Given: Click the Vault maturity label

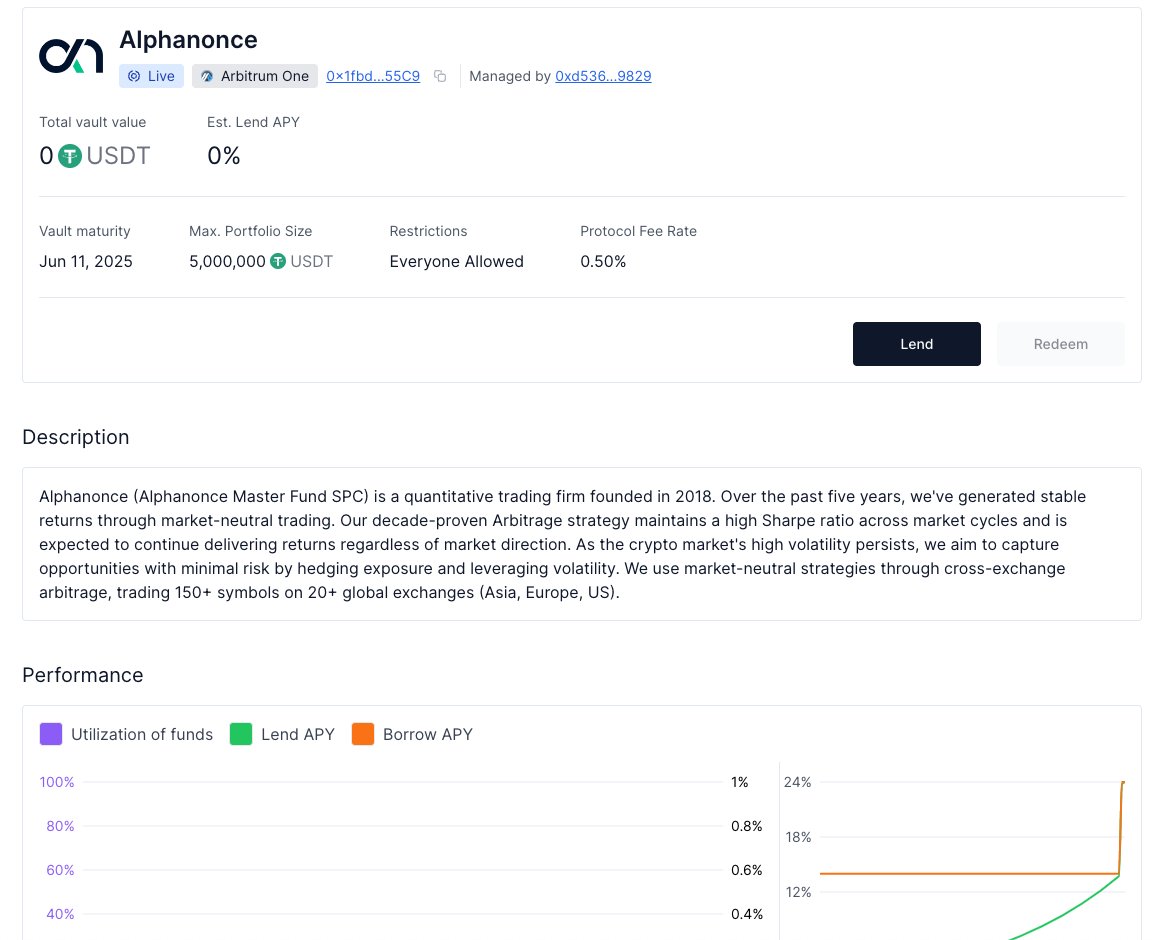Looking at the screenshot, I should point(85,231).
